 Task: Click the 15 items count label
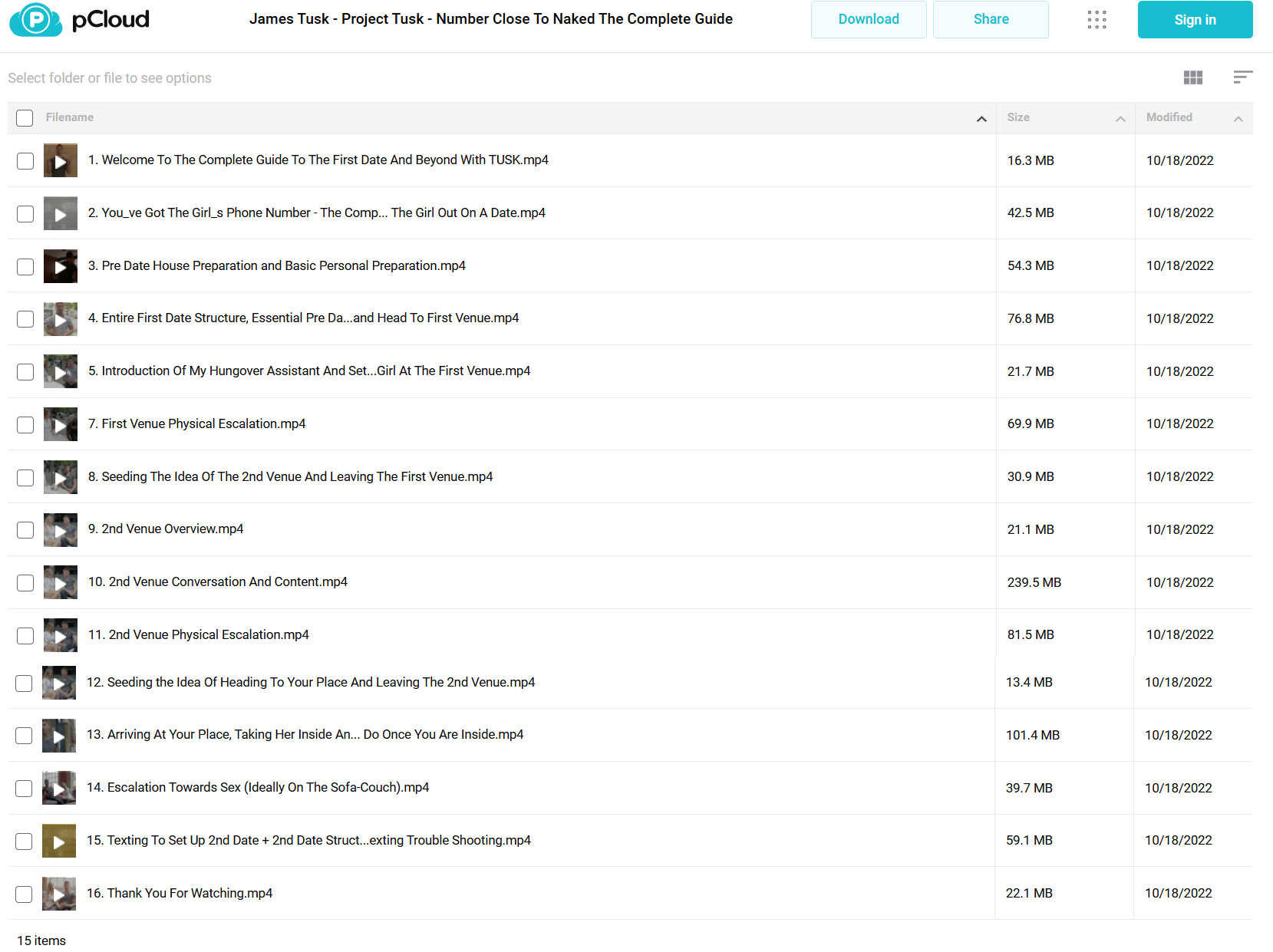point(41,940)
